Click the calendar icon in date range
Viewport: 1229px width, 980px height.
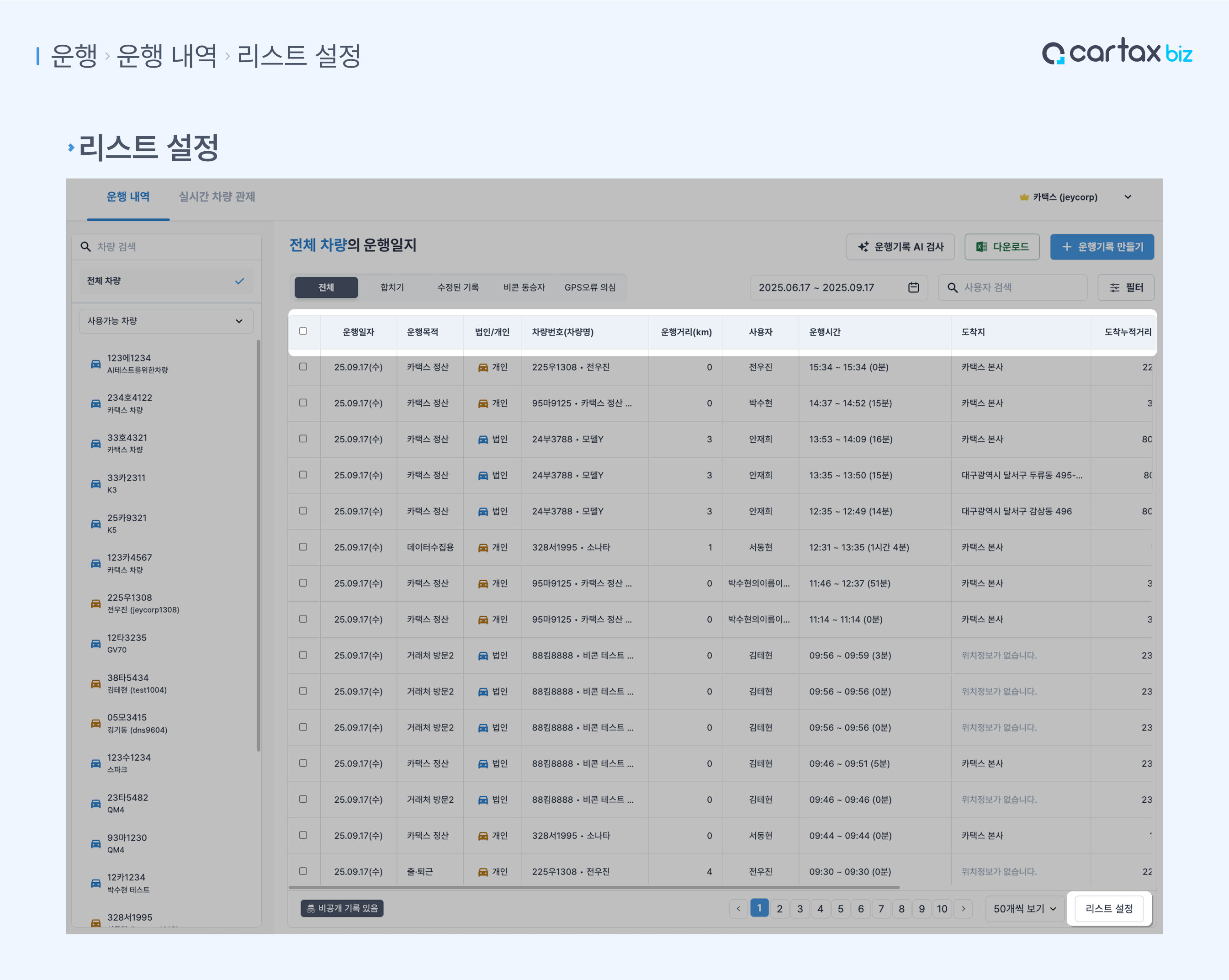[x=913, y=287]
